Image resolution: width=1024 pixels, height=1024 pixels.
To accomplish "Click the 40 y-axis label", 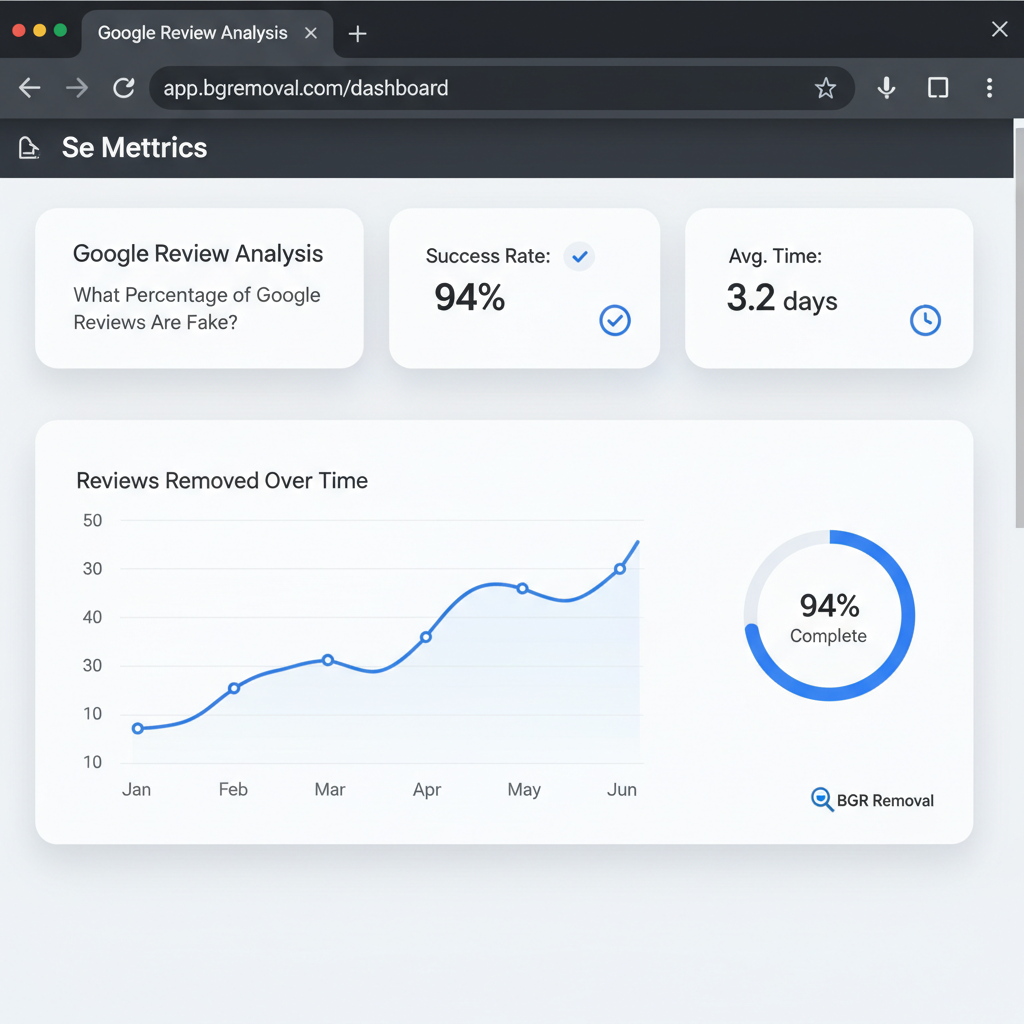I will pyautogui.click(x=92, y=617).
